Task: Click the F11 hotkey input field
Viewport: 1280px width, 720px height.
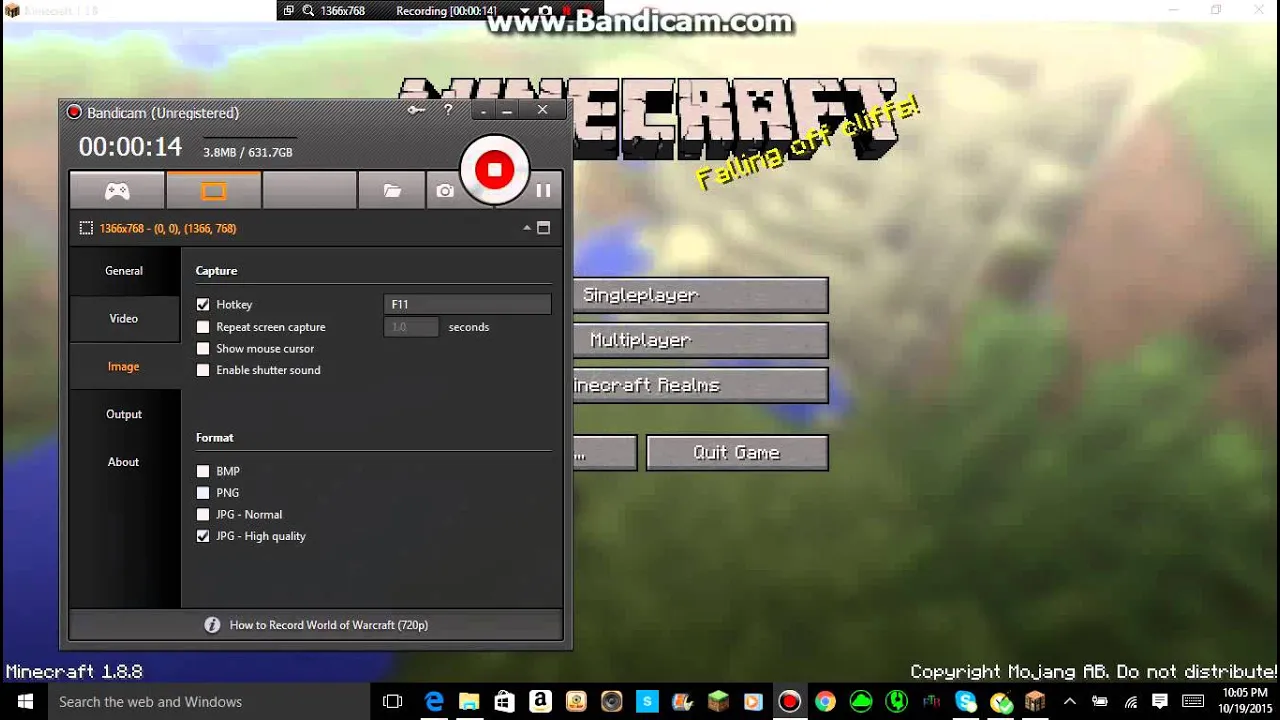Action: [467, 304]
